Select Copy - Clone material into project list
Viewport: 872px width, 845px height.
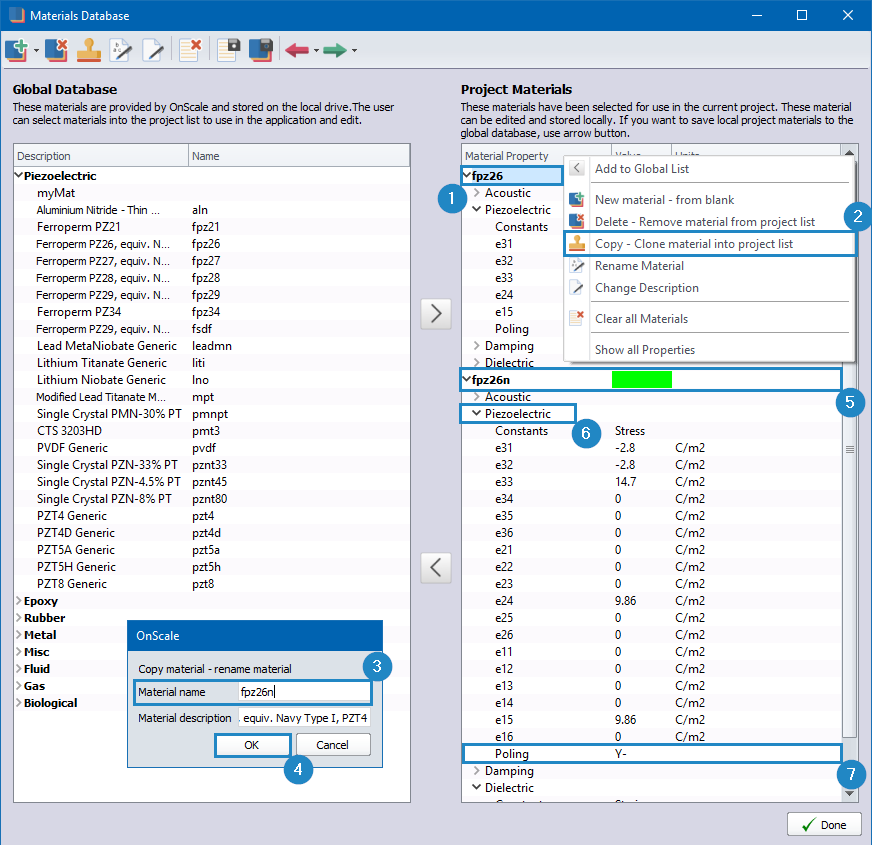[709, 244]
